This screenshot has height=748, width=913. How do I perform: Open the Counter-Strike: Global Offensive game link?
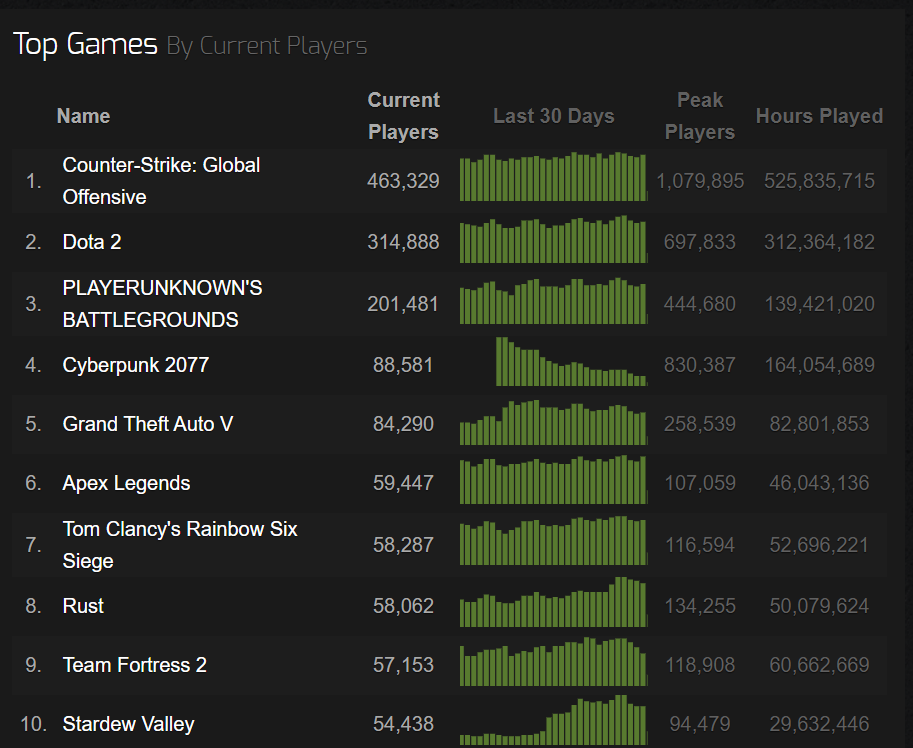[161, 181]
